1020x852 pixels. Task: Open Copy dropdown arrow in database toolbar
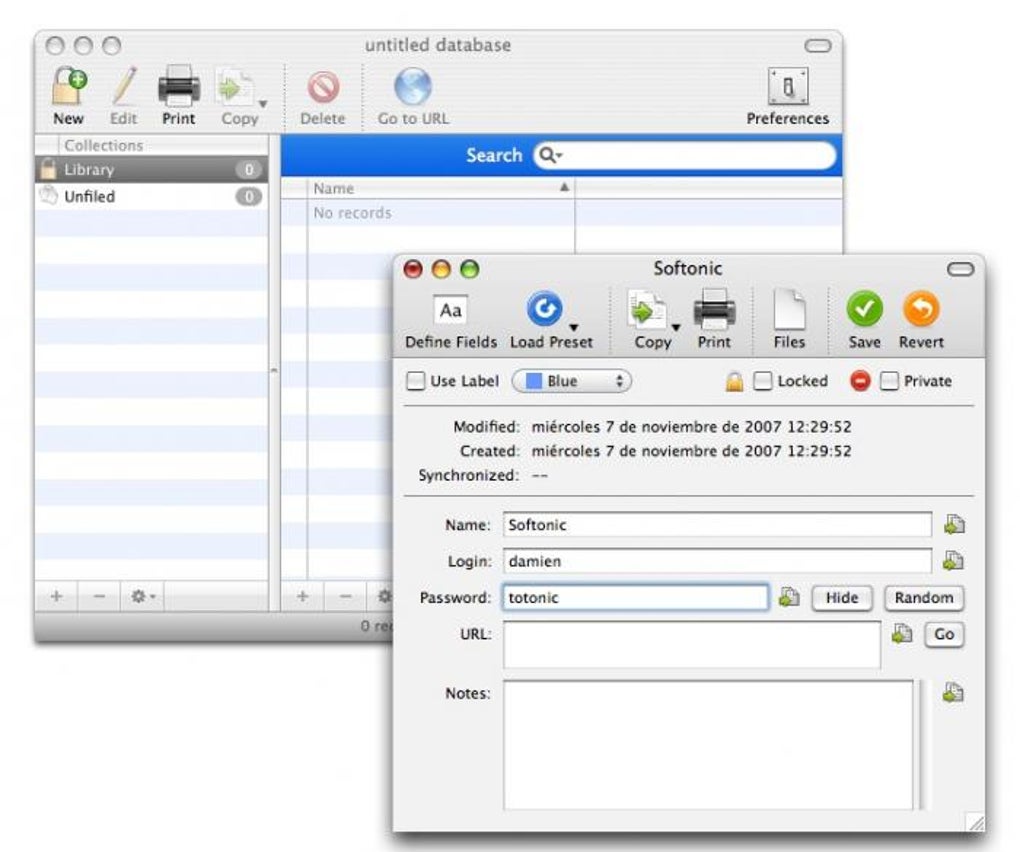263,104
